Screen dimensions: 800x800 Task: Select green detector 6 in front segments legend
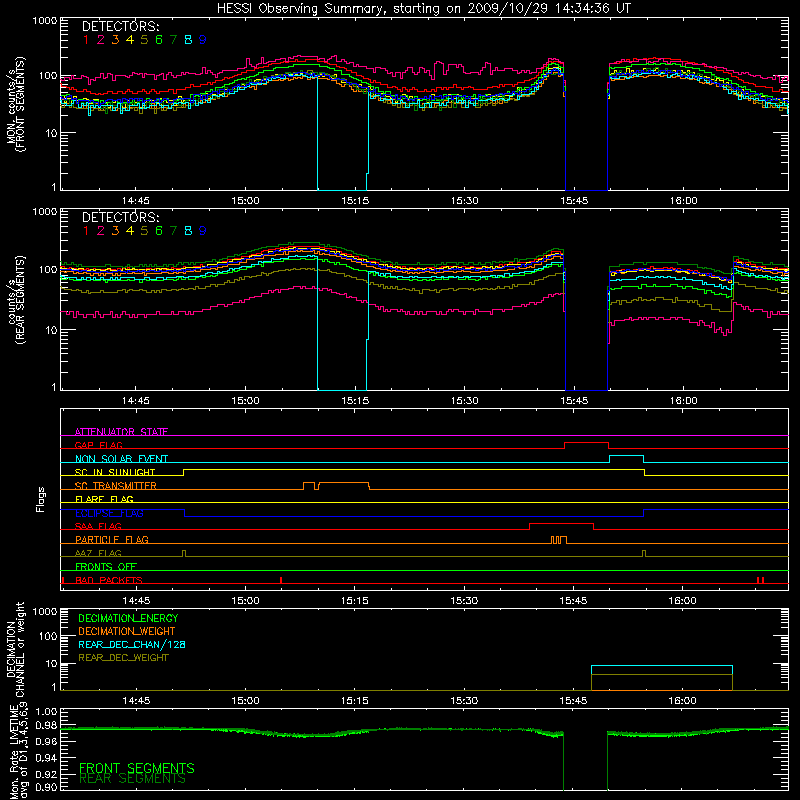click(159, 40)
